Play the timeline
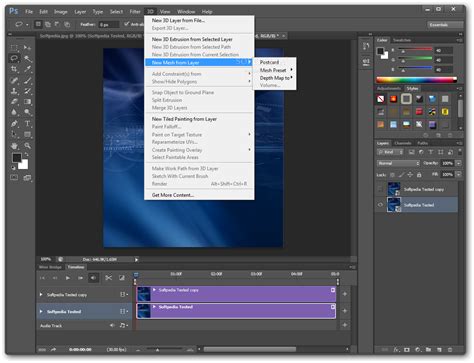The image size is (474, 363). click(x=68, y=278)
